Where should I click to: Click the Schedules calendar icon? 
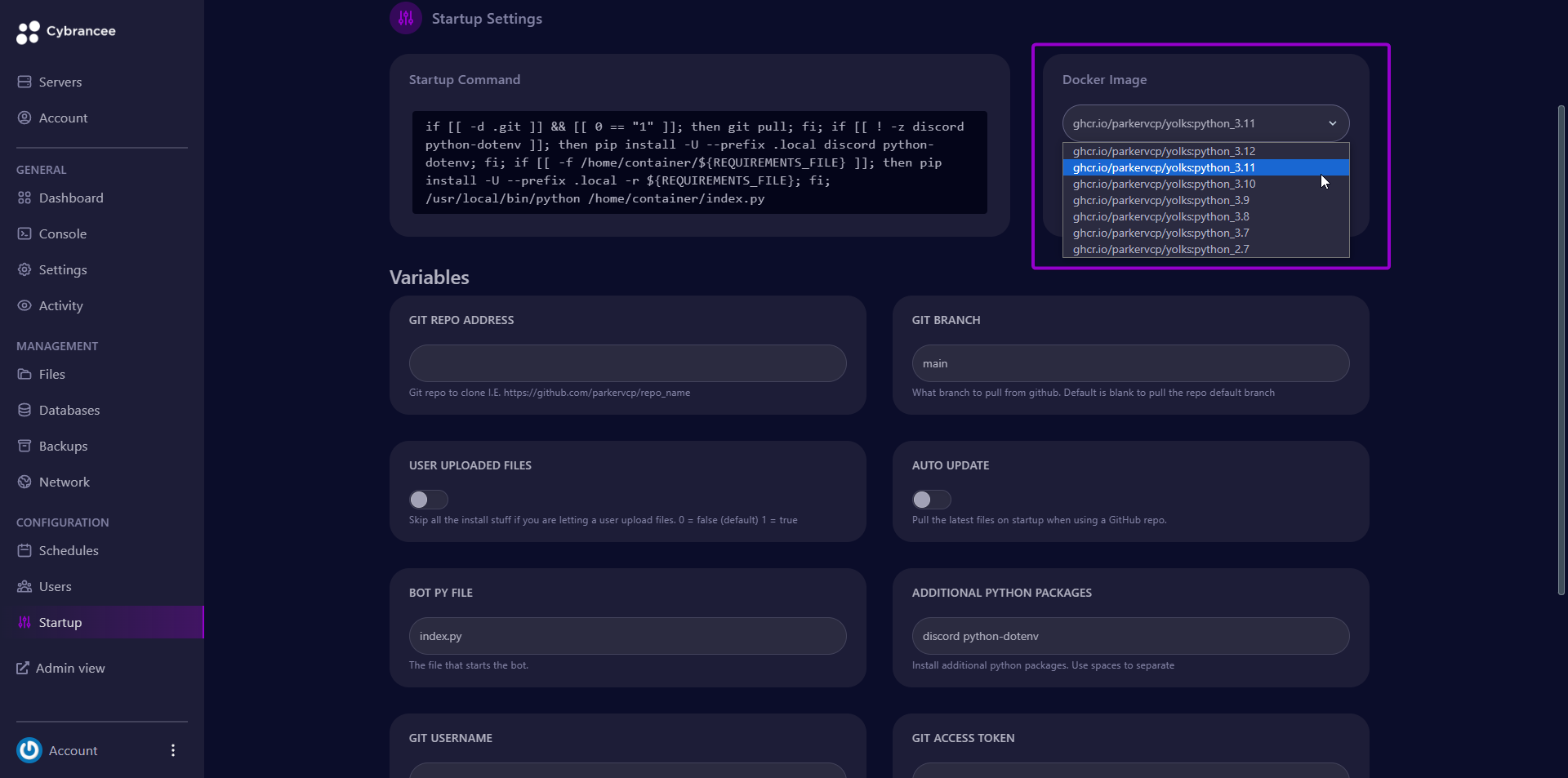(x=24, y=551)
